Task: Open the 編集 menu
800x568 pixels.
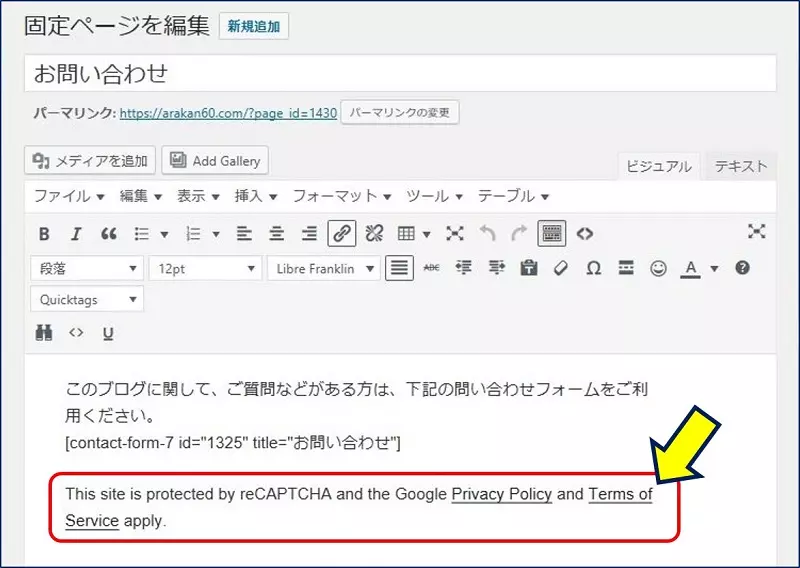Action: point(140,196)
